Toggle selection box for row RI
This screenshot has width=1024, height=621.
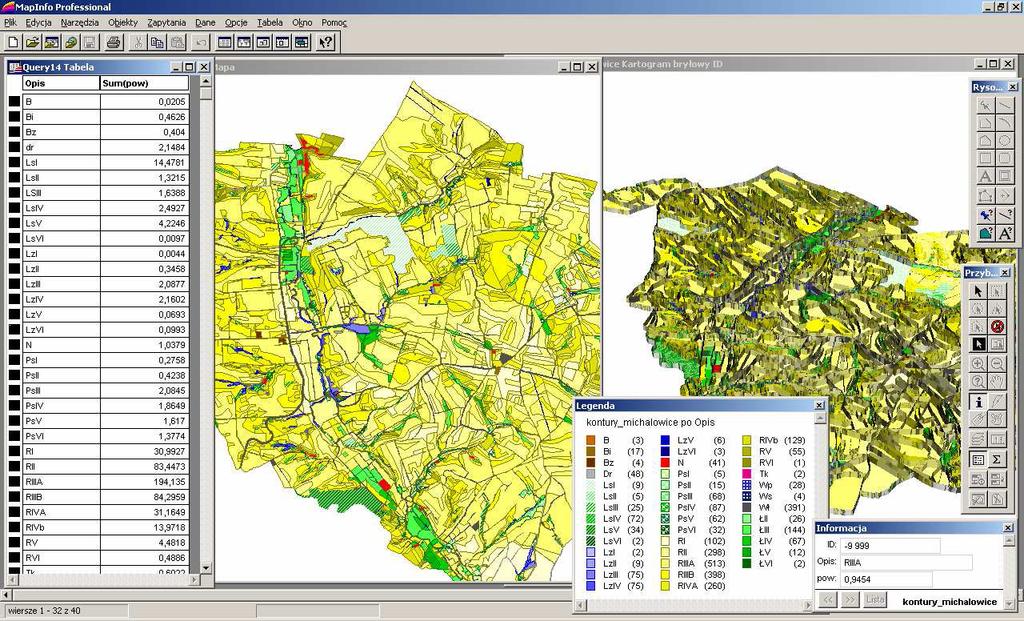(14, 451)
